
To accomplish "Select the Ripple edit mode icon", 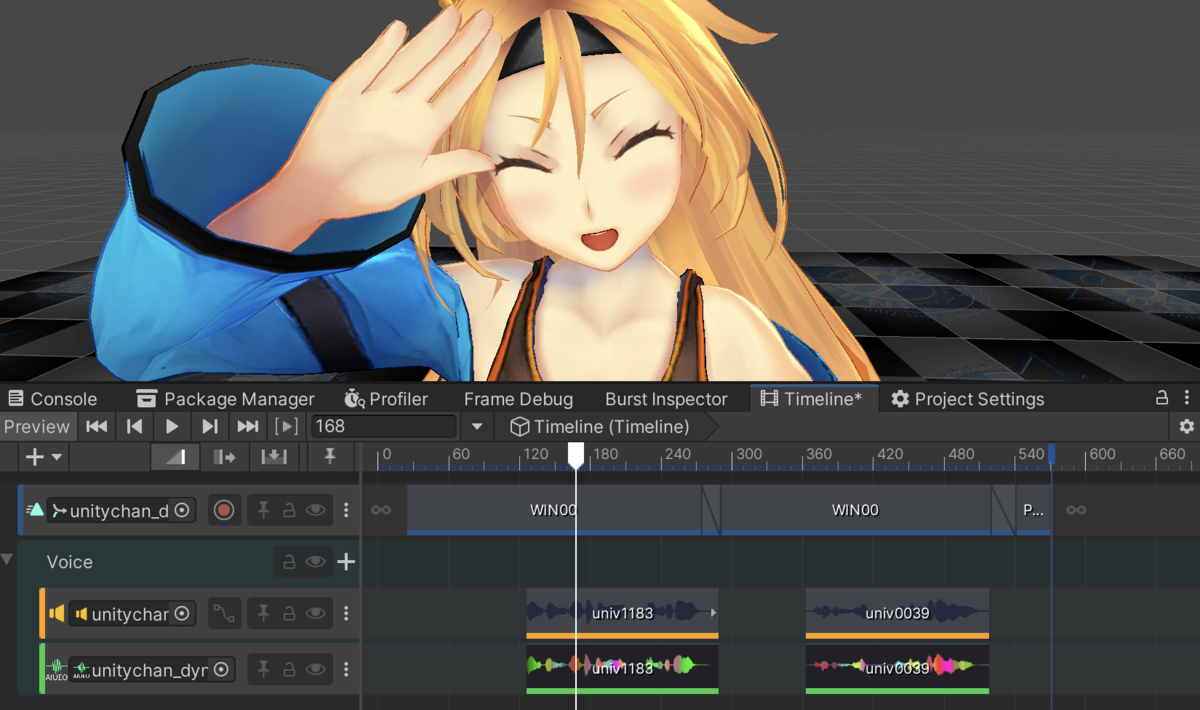I will click(225, 457).
